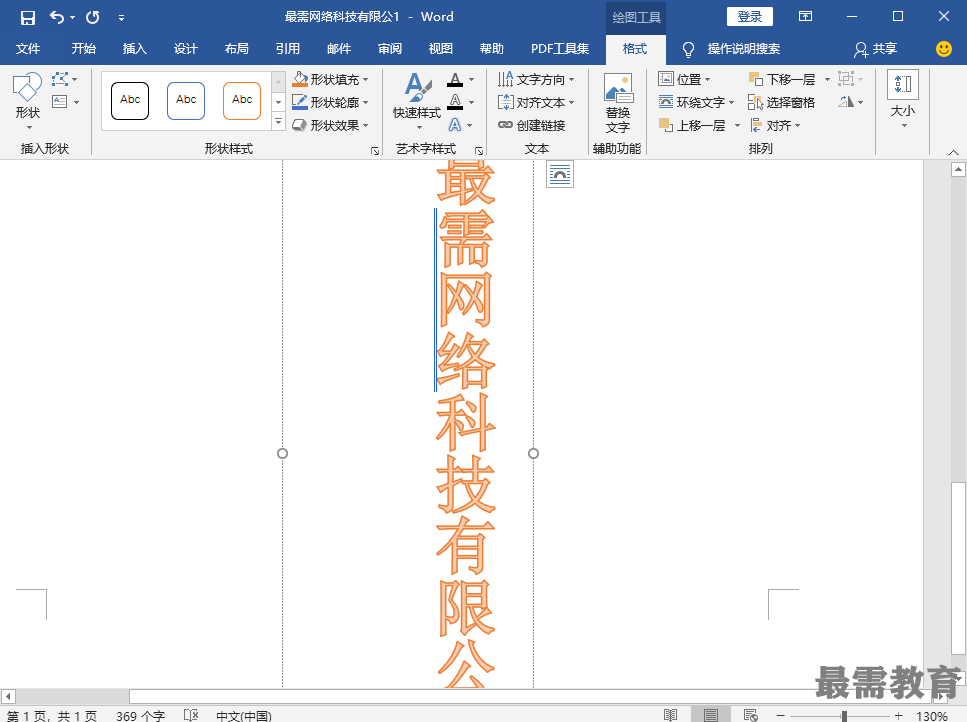The image size is (967, 722).
Task: Click the Rotate objects icon
Action: point(846,102)
